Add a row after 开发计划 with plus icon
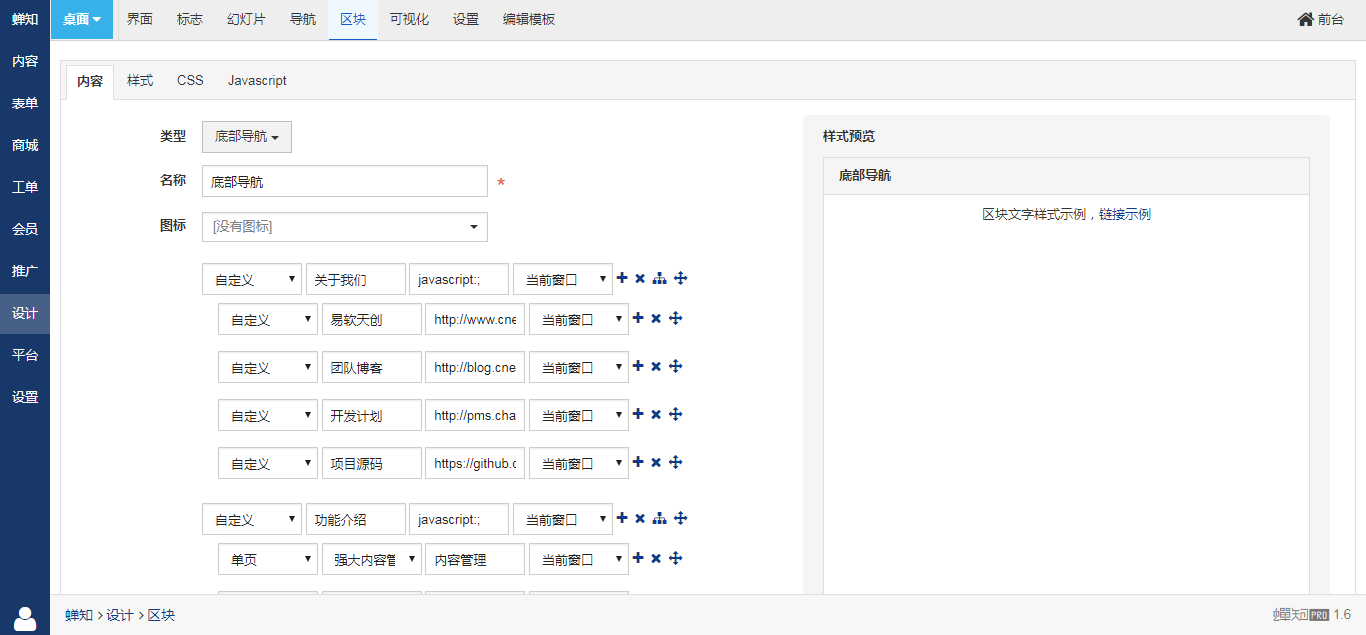The height and width of the screenshot is (635, 1366). coord(638,414)
